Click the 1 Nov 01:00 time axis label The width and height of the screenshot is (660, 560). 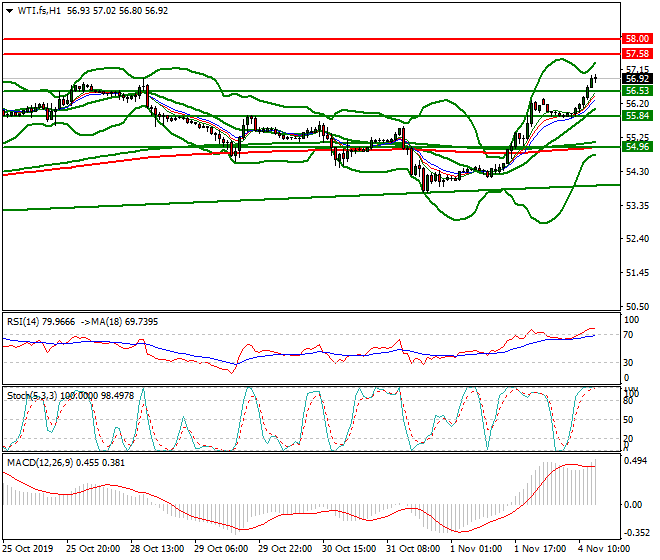[x=476, y=549]
